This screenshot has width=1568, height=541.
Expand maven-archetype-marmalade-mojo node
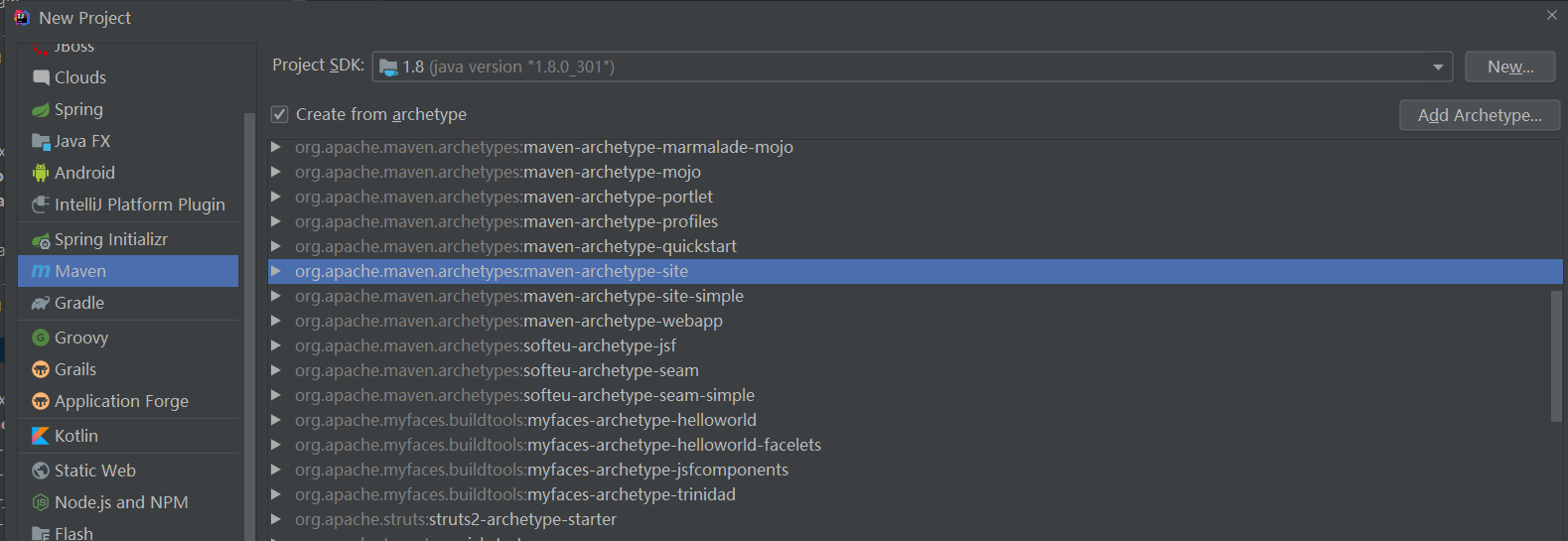276,147
